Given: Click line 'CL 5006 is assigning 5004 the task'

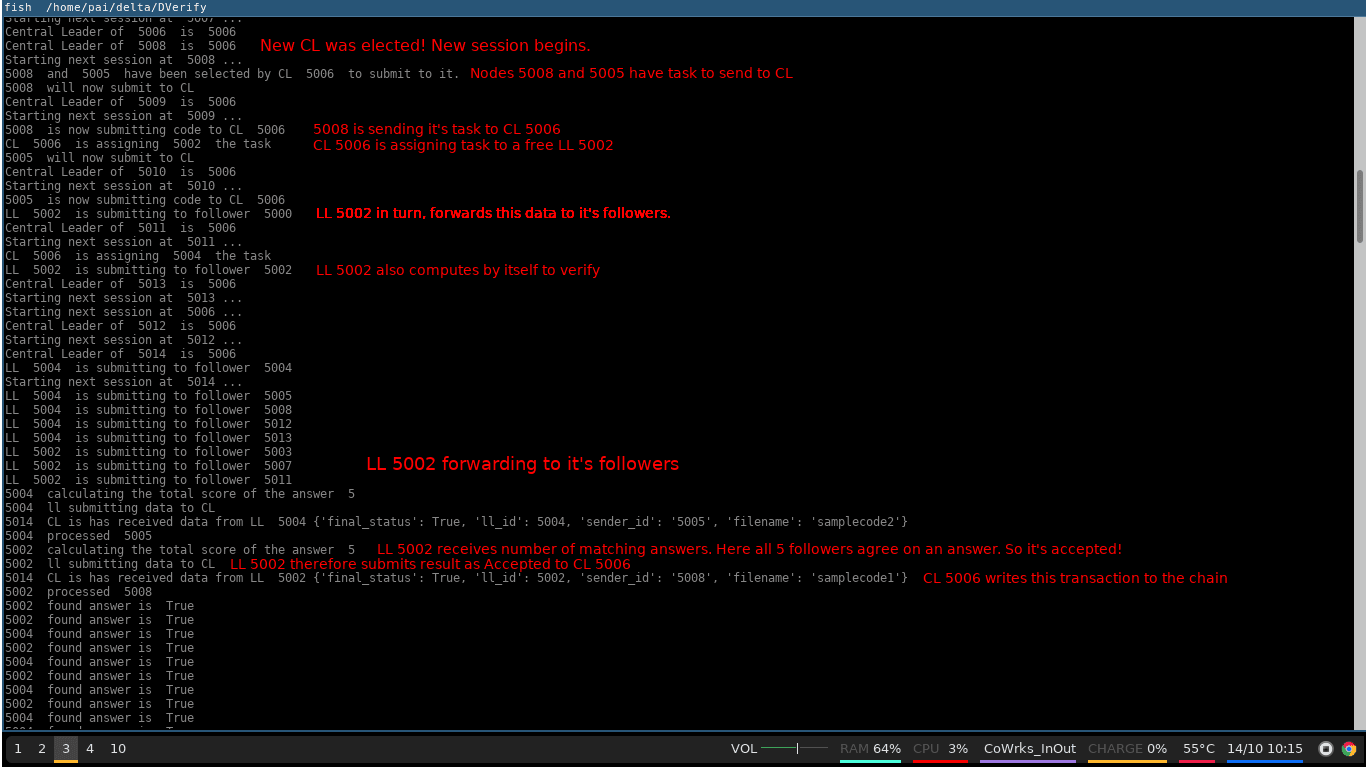Looking at the screenshot, I should coord(138,256).
